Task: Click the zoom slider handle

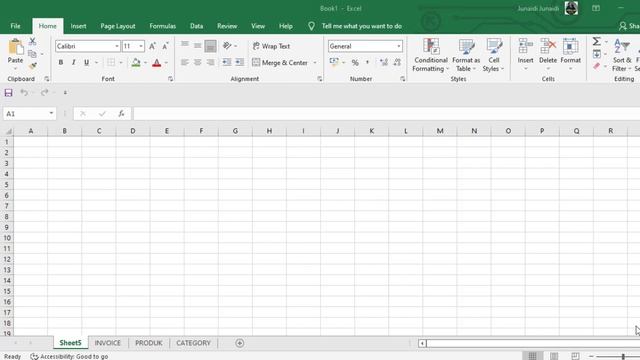Action: click(x=623, y=357)
